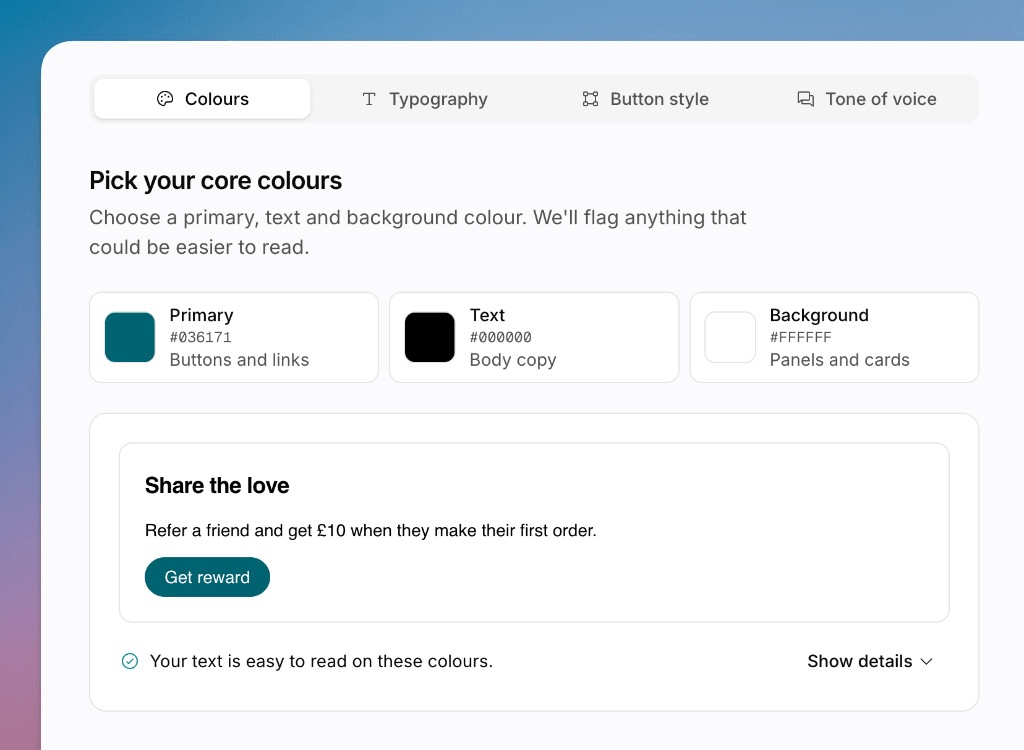Click the T icon beside Typography
The width and height of the screenshot is (1024, 750).
[x=369, y=99]
